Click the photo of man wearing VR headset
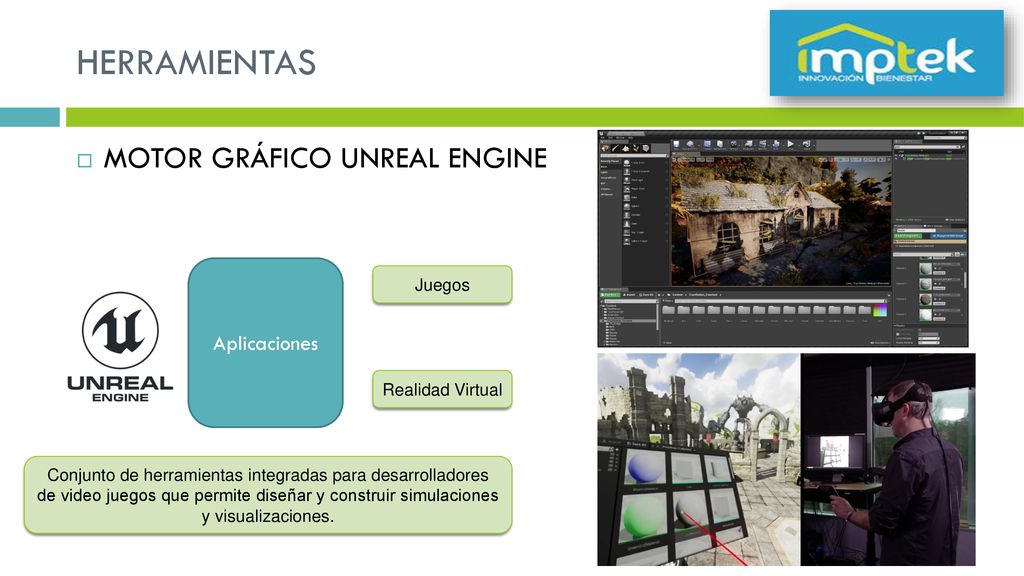 click(x=888, y=460)
